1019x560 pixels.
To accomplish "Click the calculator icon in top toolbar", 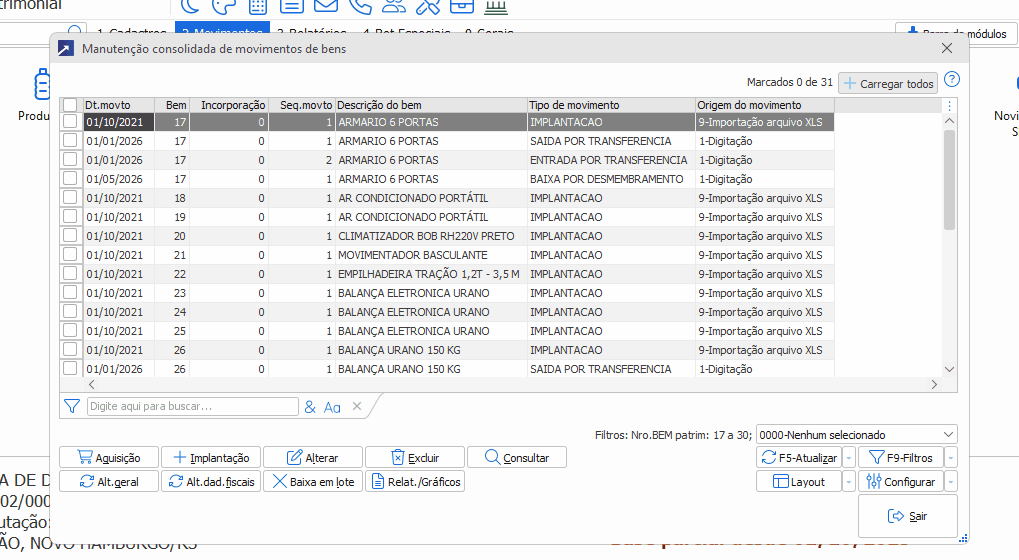I will click(258, 6).
